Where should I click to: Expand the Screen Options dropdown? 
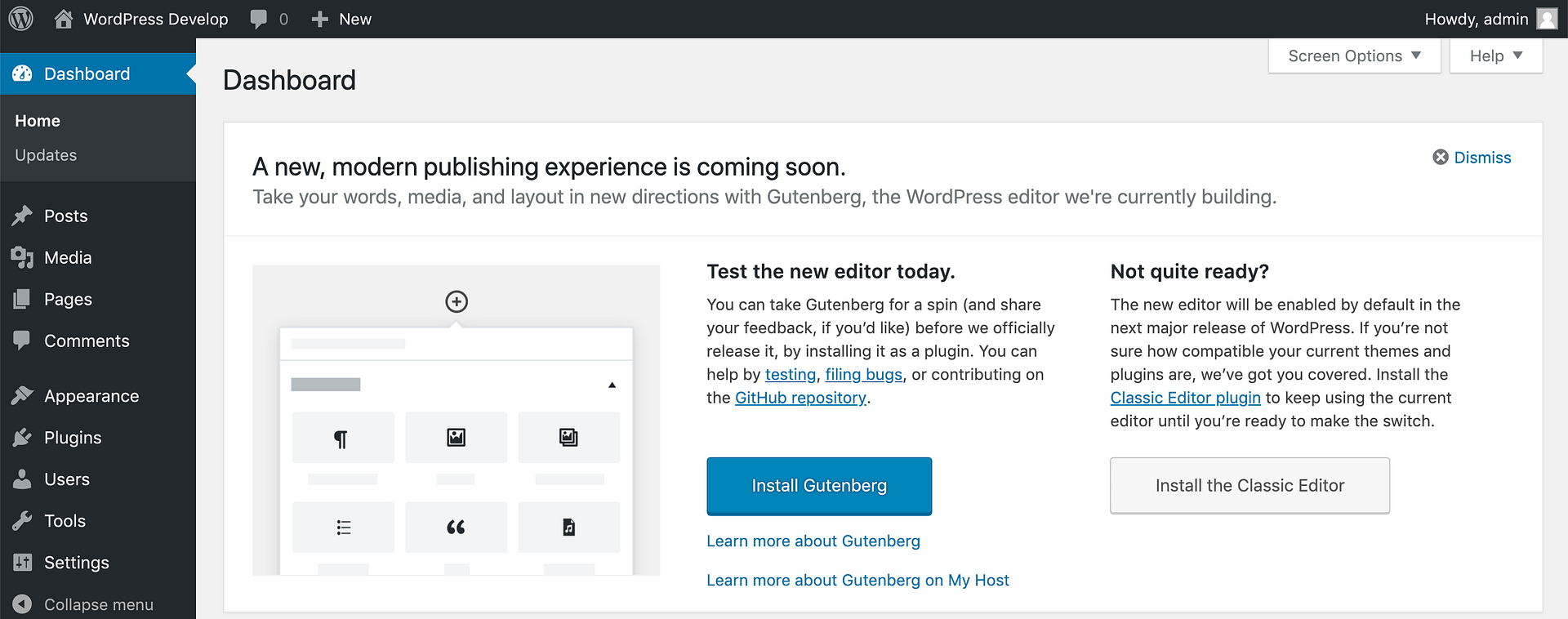click(x=1354, y=56)
